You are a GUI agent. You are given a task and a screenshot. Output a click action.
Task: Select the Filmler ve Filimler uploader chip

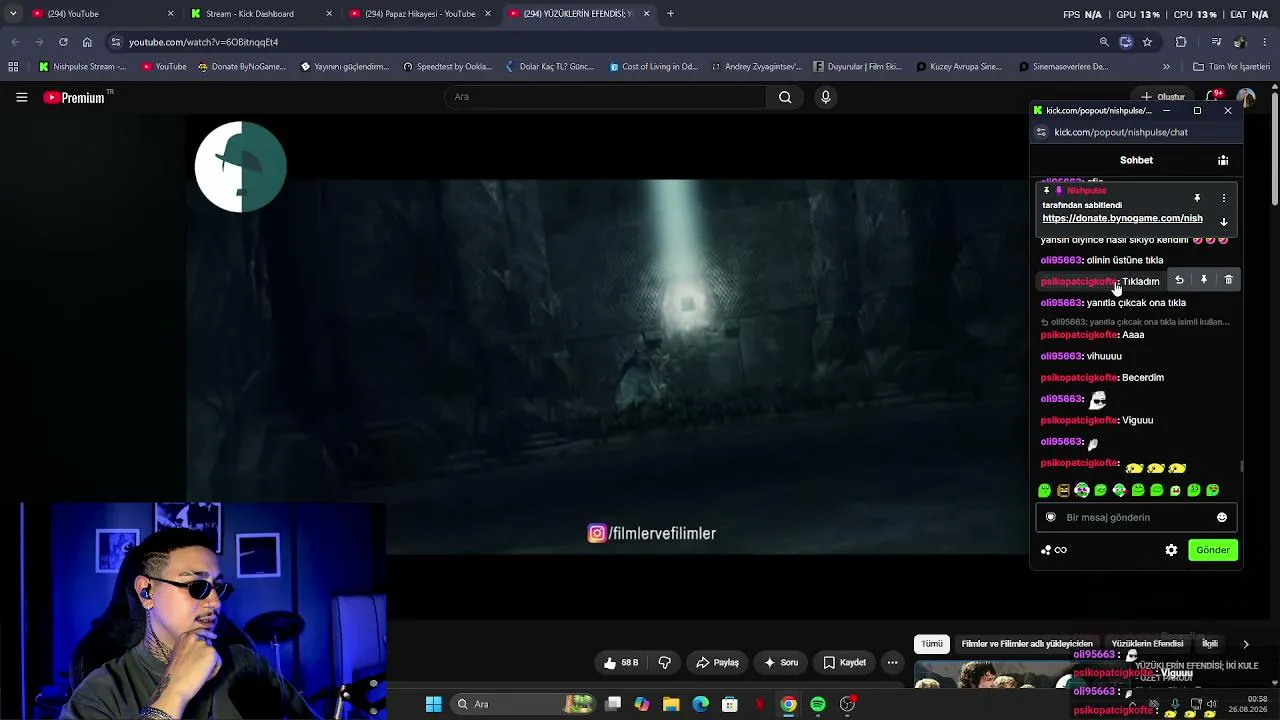[x=1027, y=644]
